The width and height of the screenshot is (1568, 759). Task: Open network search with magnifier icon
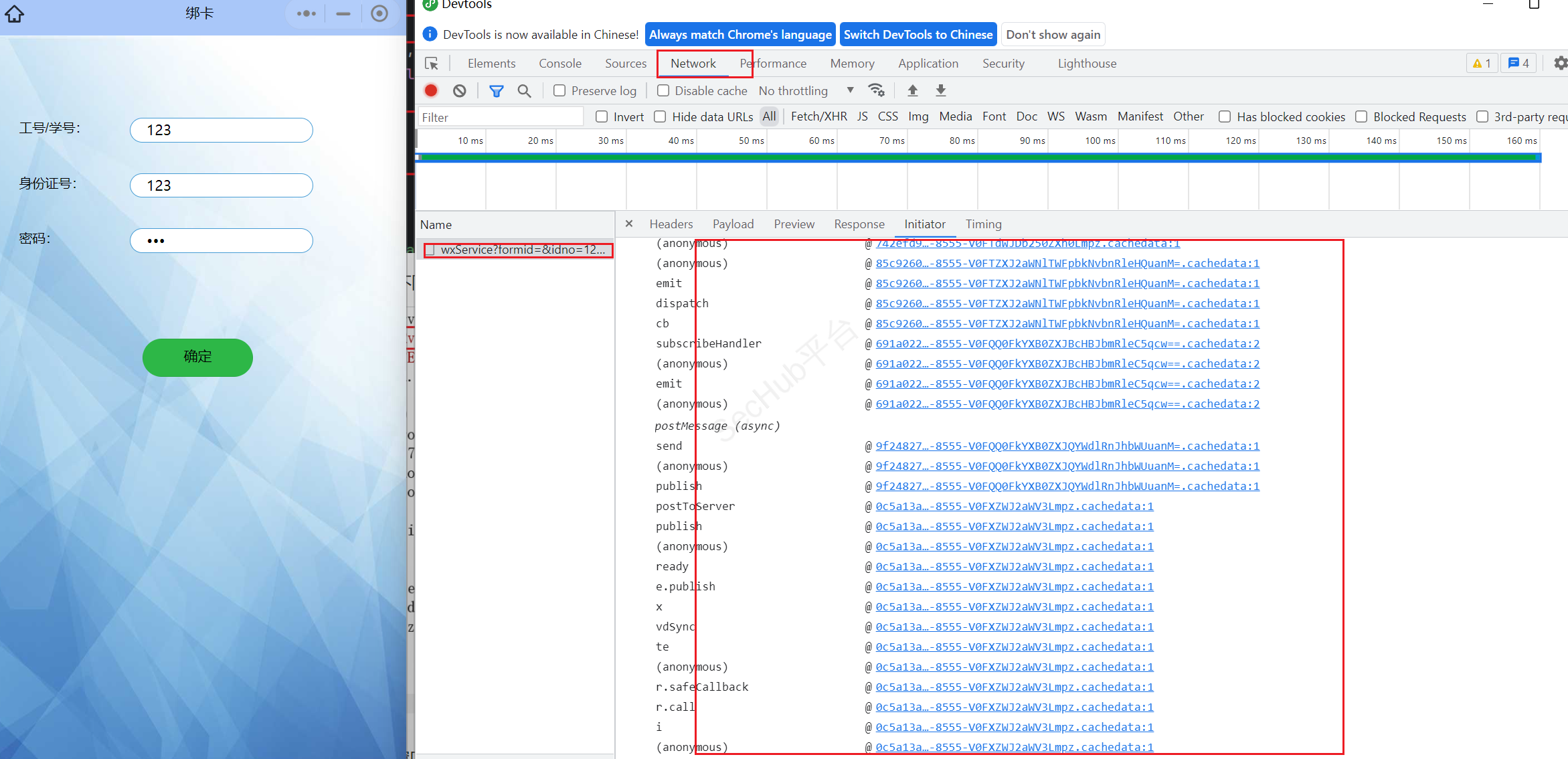524,90
